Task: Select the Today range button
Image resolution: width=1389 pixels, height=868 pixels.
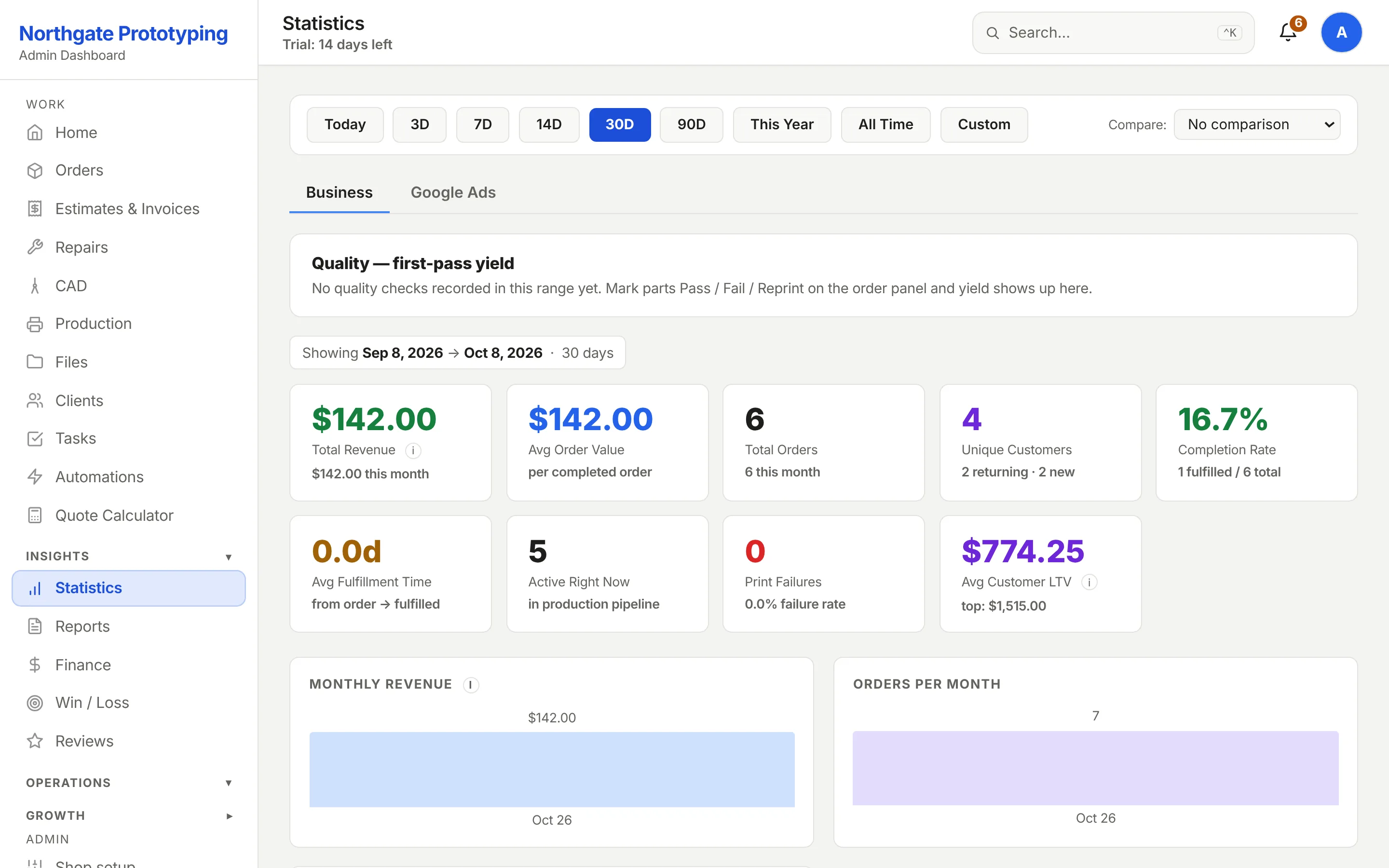Action: tap(345, 124)
